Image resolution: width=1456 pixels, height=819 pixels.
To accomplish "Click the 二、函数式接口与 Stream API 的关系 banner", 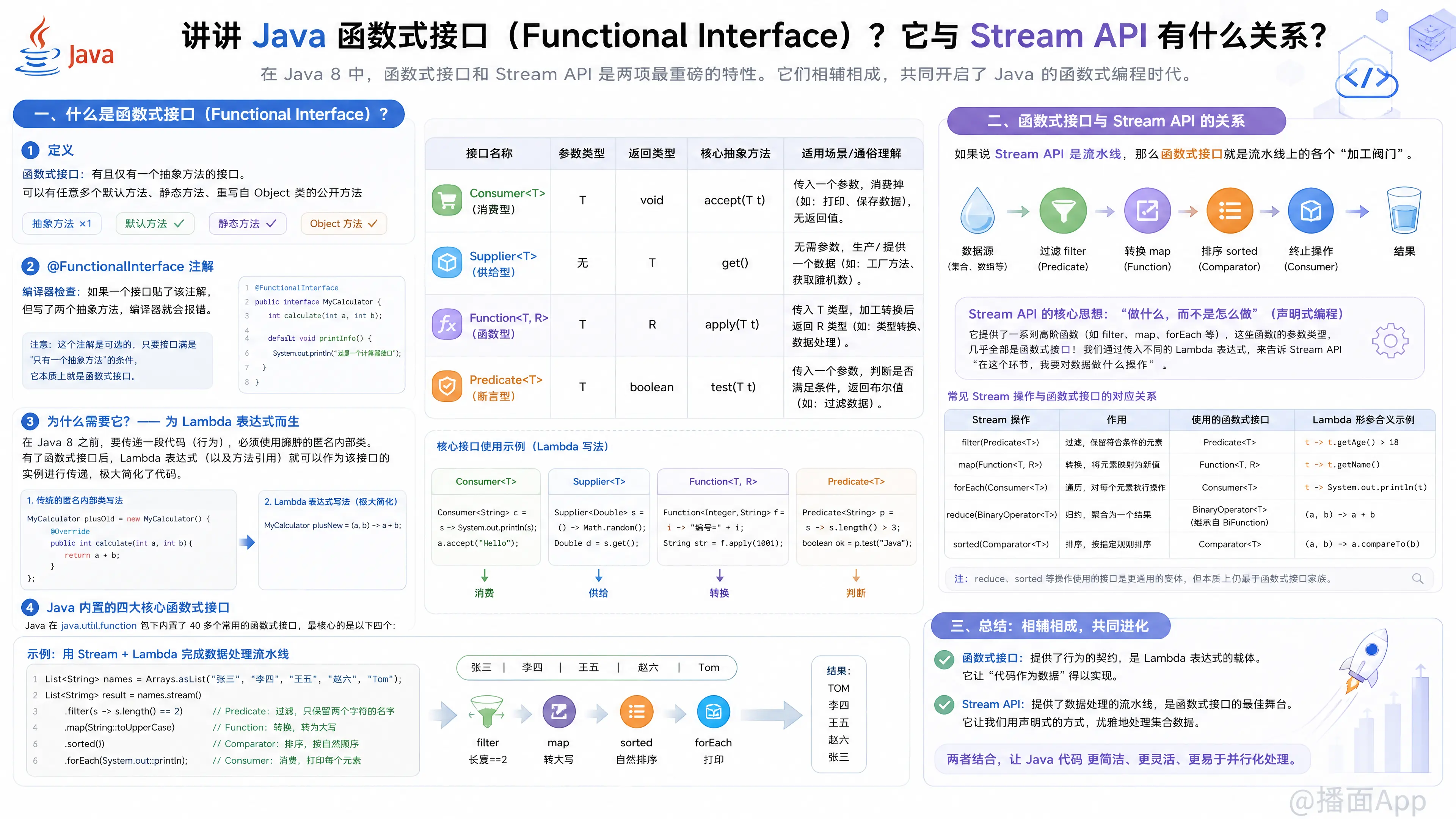I will tap(1116, 121).
